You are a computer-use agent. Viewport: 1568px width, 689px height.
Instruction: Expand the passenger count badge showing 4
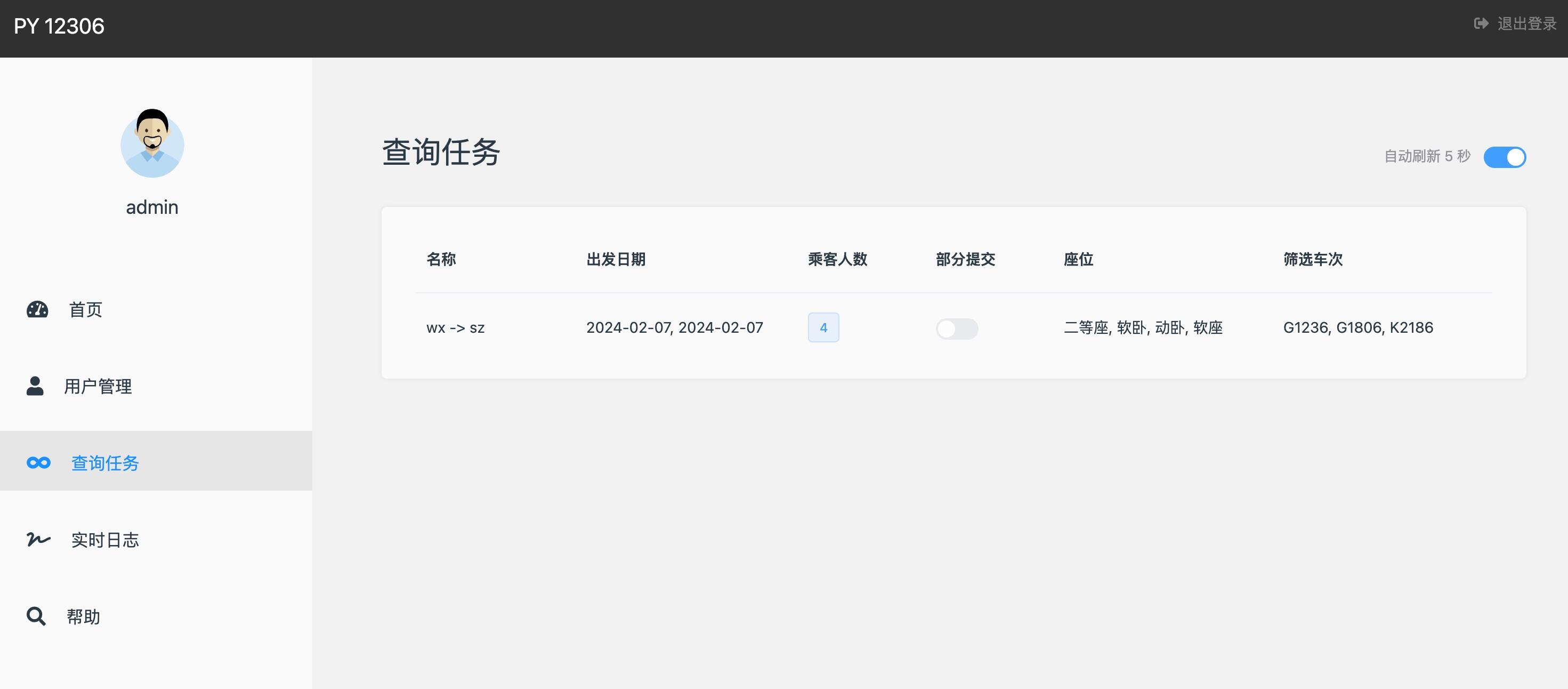pyautogui.click(x=823, y=327)
